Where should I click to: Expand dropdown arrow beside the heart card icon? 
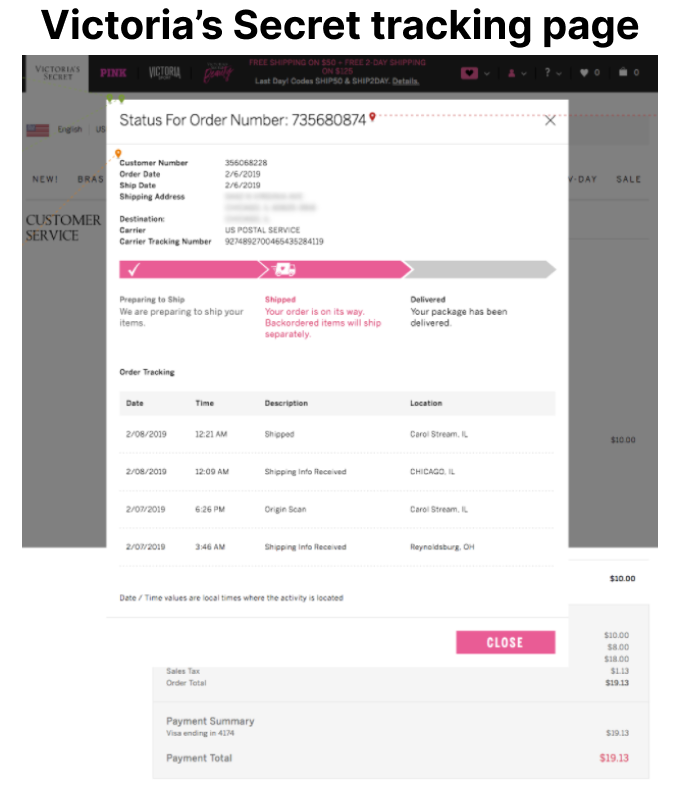pyautogui.click(x=487, y=74)
